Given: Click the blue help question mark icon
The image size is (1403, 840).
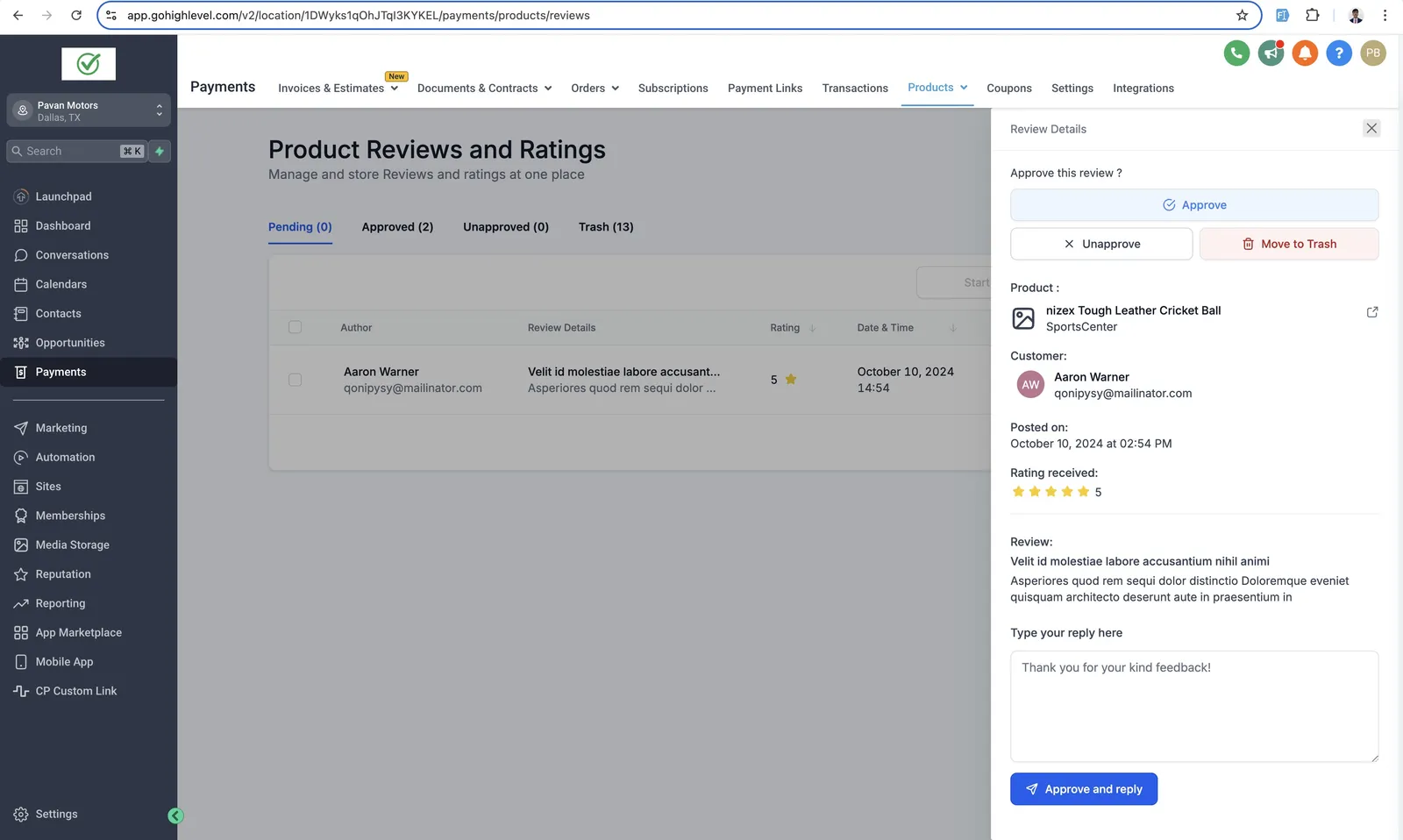Looking at the screenshot, I should [1339, 53].
